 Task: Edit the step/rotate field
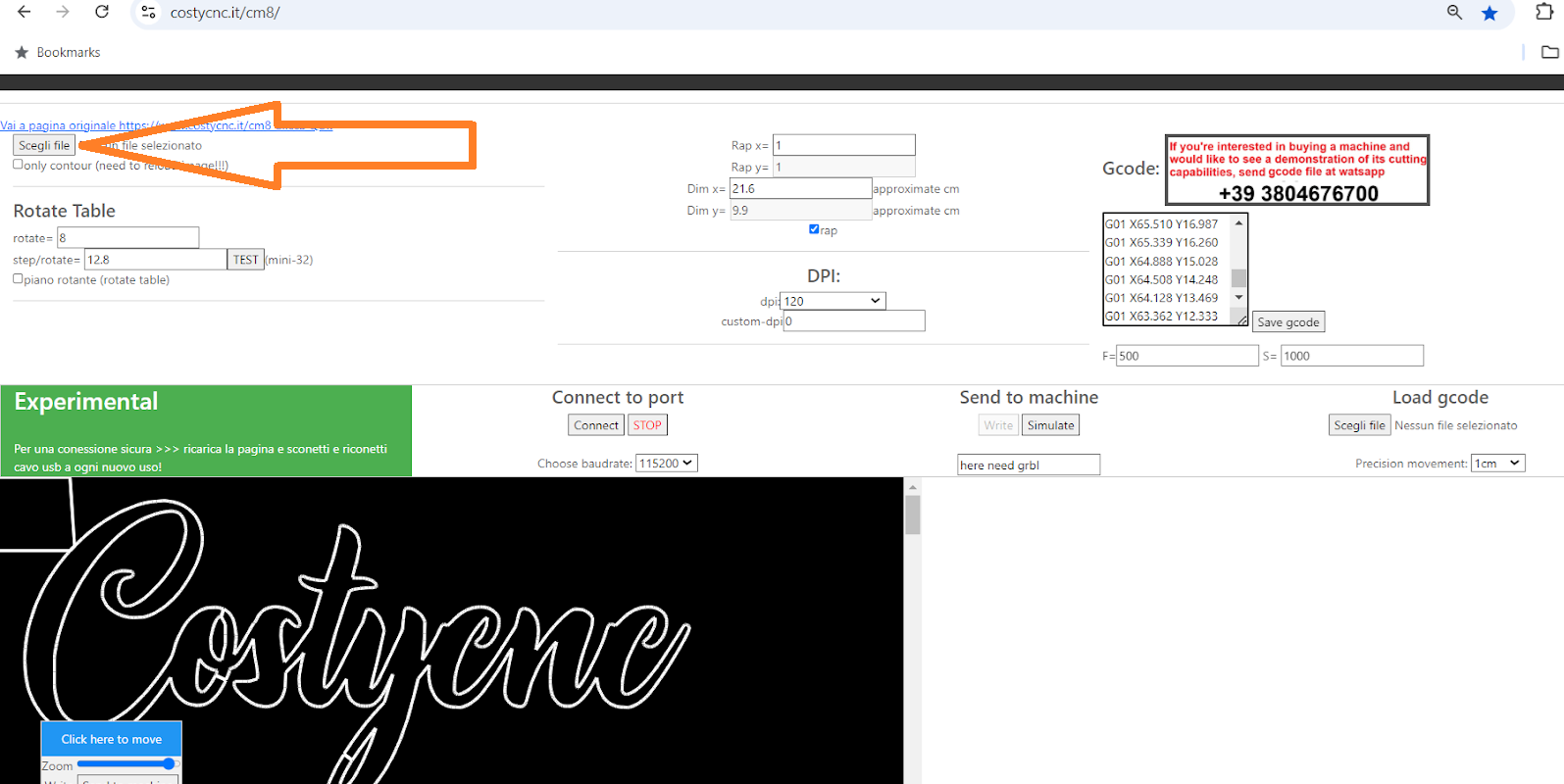click(155, 260)
